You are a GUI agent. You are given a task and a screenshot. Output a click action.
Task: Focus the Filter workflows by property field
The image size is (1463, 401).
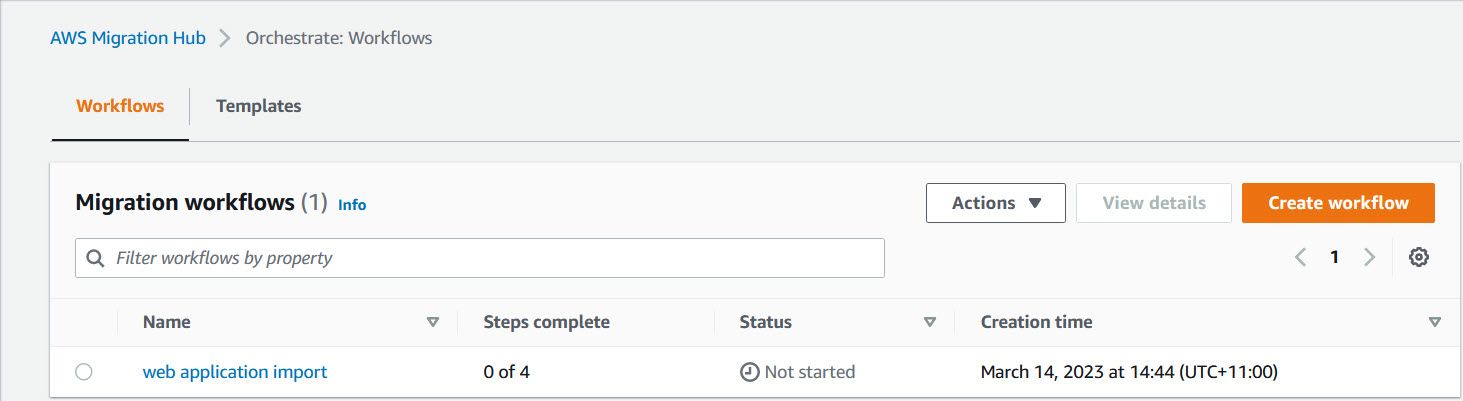pyautogui.click(x=480, y=258)
